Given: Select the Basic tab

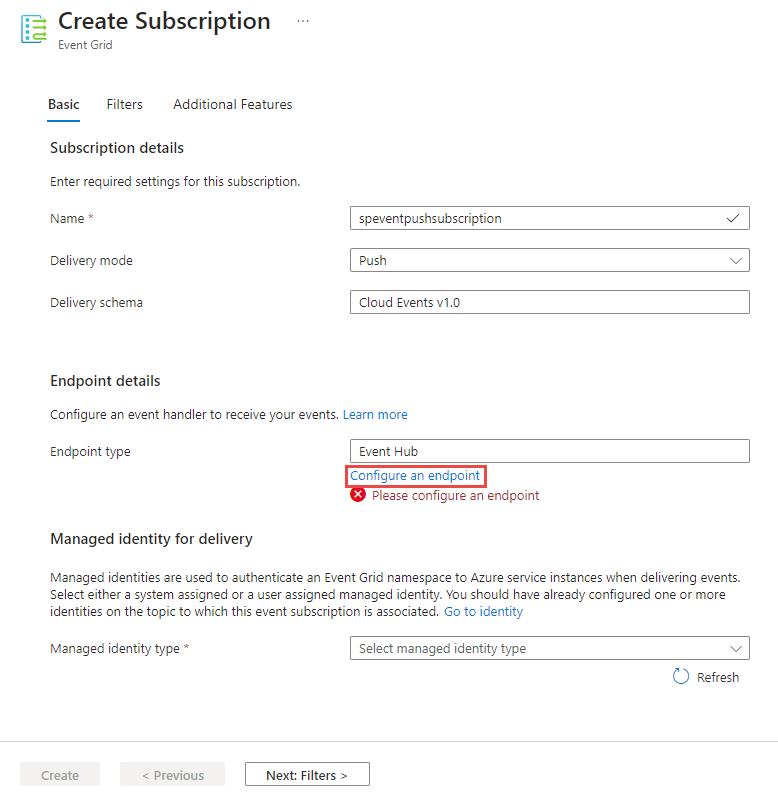Looking at the screenshot, I should click(x=64, y=105).
